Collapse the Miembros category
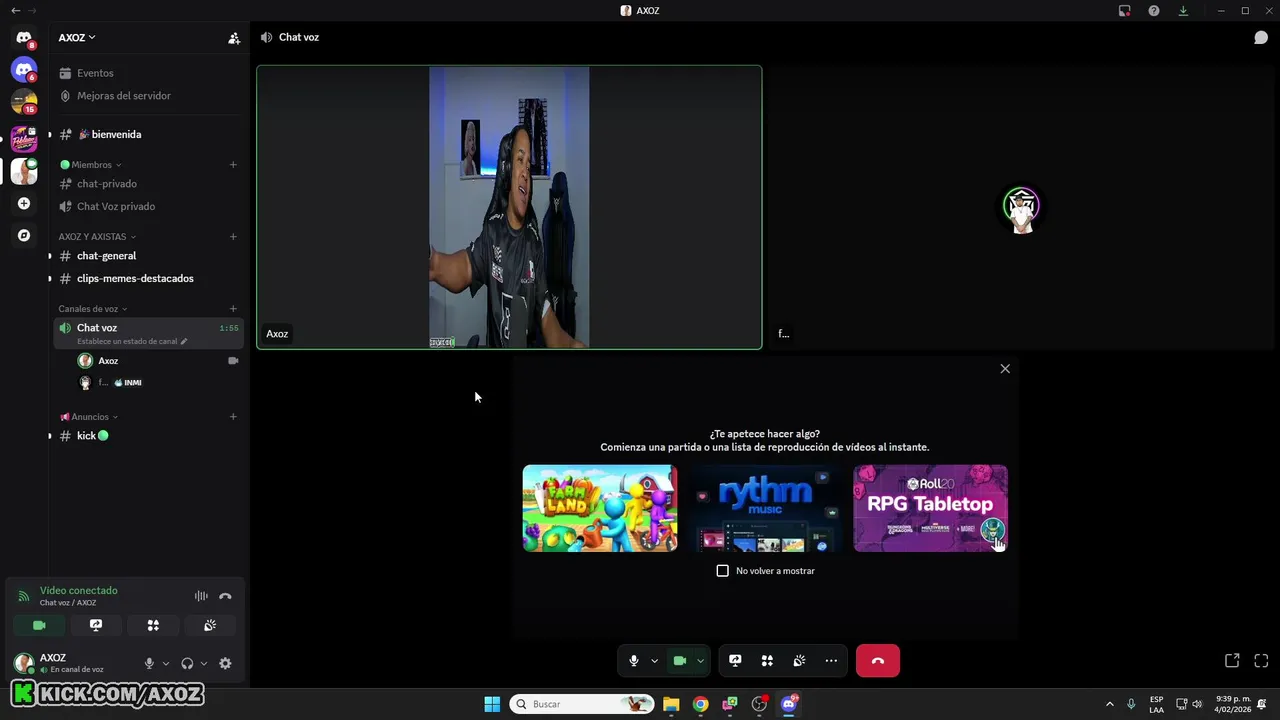 click(91, 165)
